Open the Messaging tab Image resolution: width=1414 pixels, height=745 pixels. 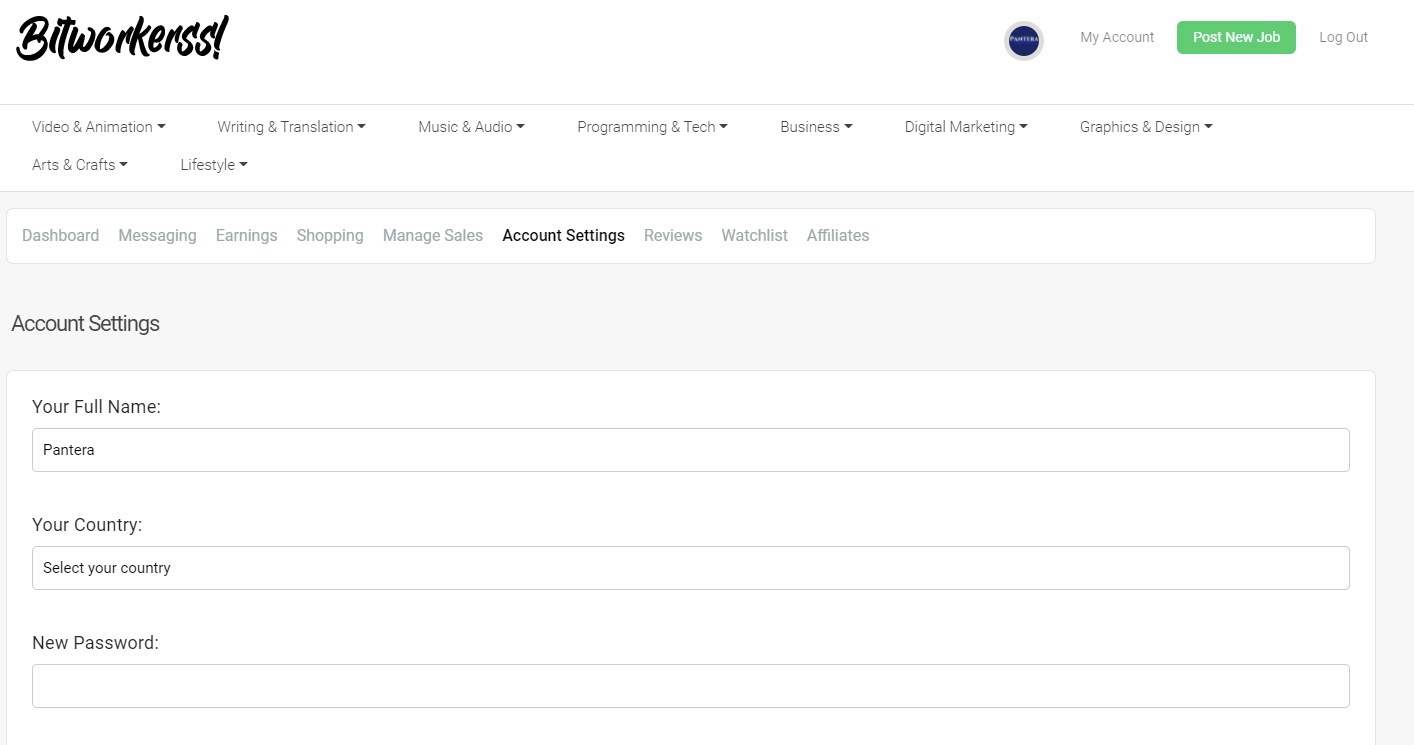point(157,236)
